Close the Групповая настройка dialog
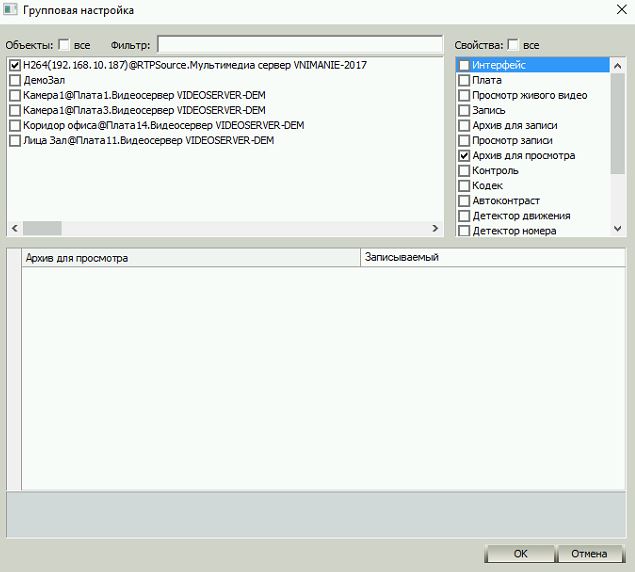This screenshot has height=572, width=635. [x=622, y=10]
